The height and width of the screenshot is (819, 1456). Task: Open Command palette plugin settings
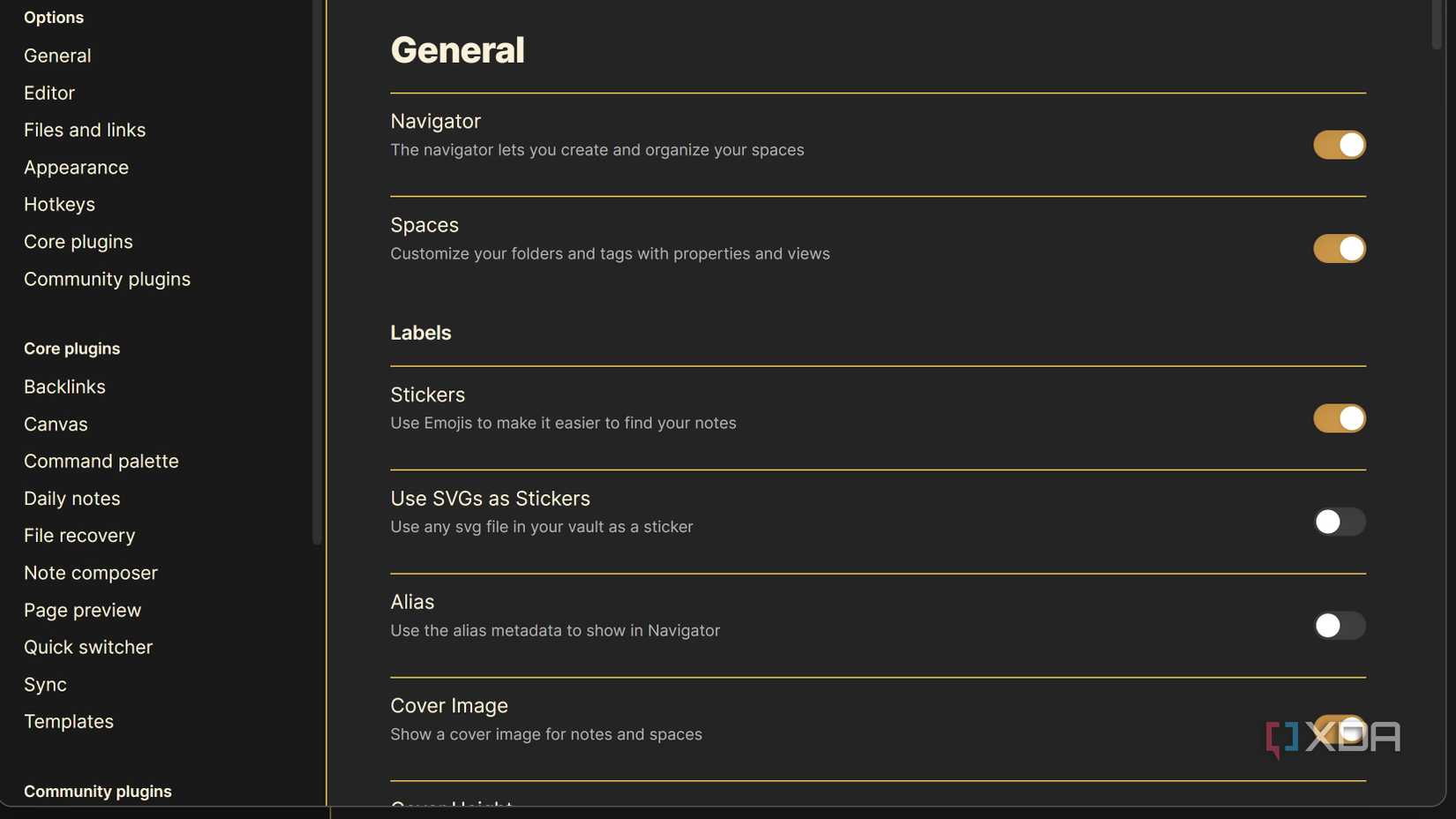pos(101,460)
